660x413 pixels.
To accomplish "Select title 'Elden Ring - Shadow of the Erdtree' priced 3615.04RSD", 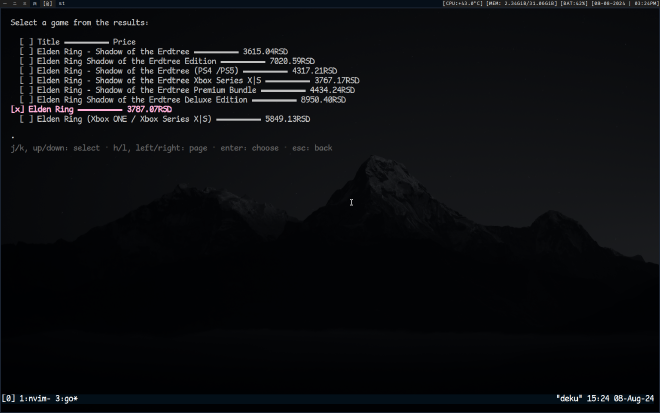I will tap(113, 52).
